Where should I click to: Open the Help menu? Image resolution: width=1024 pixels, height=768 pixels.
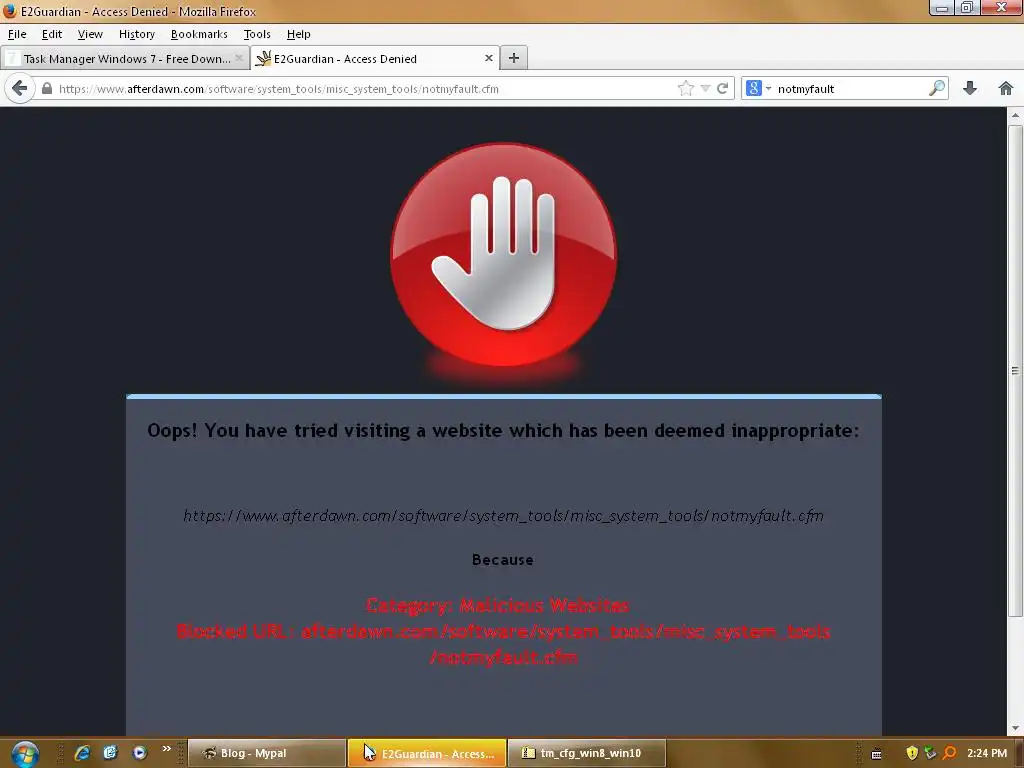pyautogui.click(x=298, y=34)
